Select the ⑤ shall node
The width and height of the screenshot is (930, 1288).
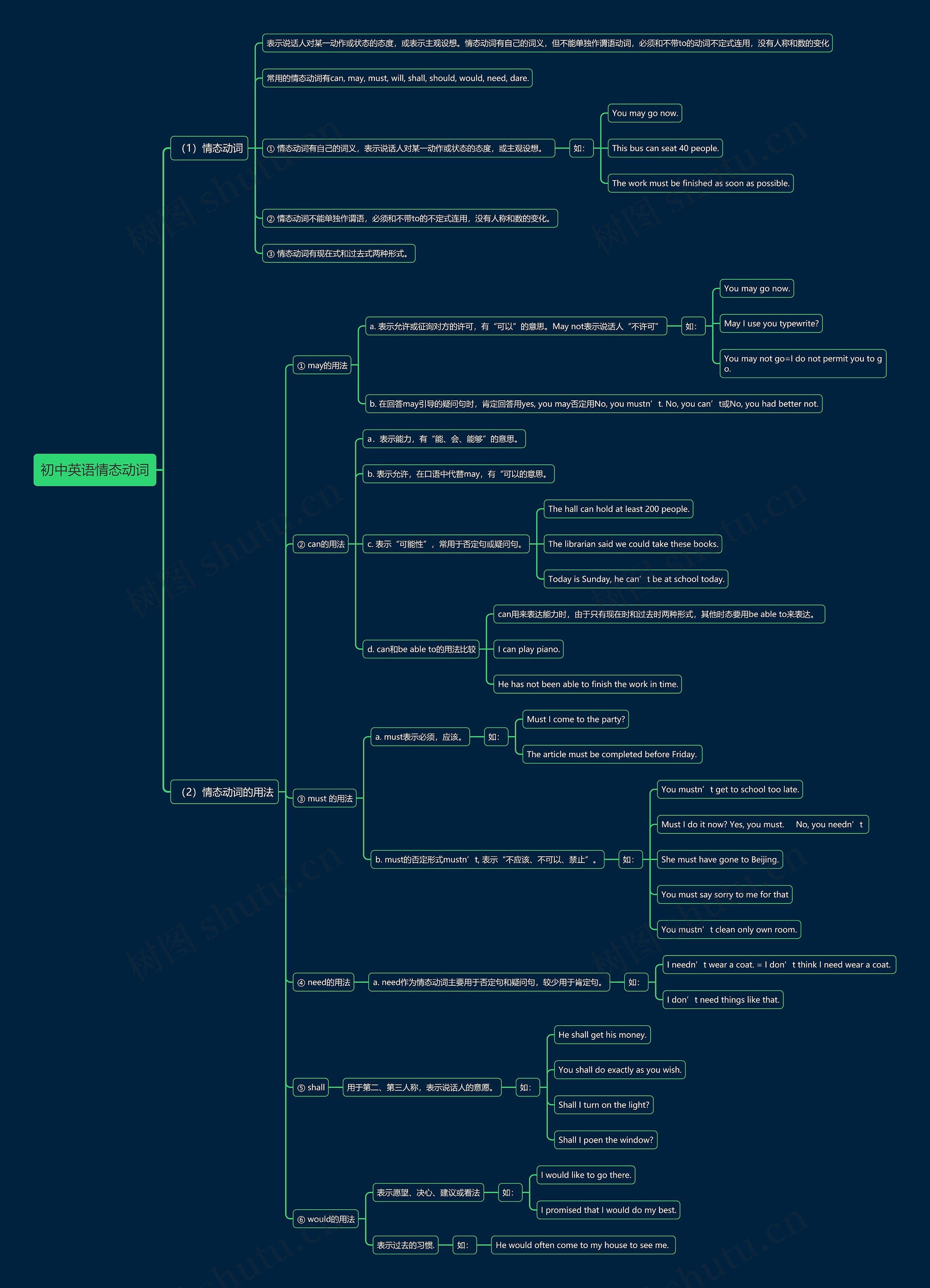pyautogui.click(x=311, y=1087)
